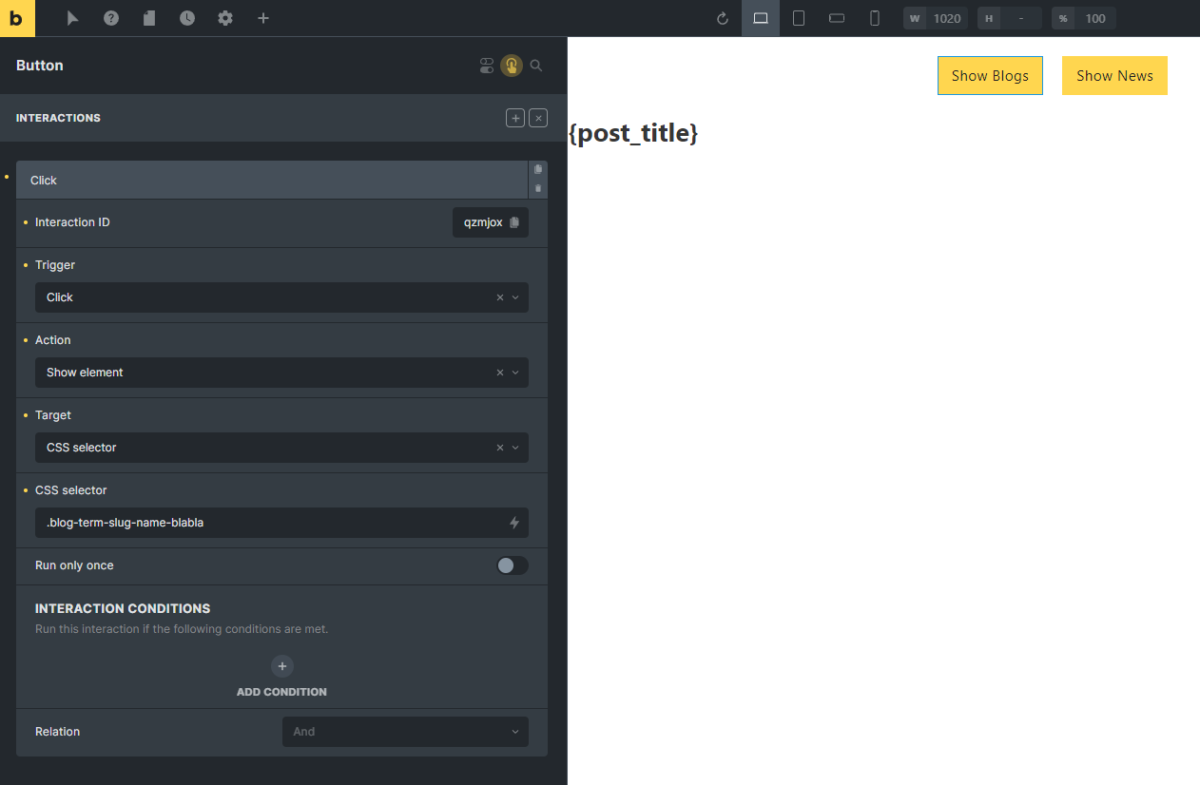Open the Trigger dropdown
The height and width of the screenshot is (785, 1200).
pos(280,297)
